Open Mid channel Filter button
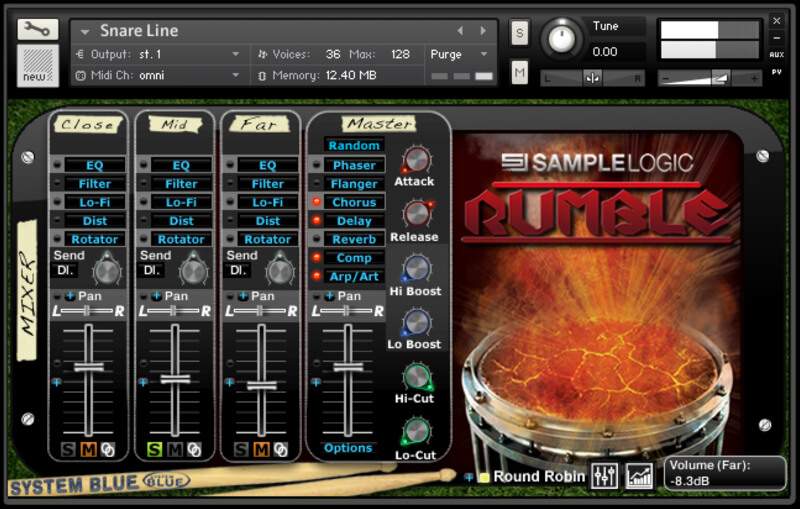The height and width of the screenshot is (509, 800). tap(181, 184)
